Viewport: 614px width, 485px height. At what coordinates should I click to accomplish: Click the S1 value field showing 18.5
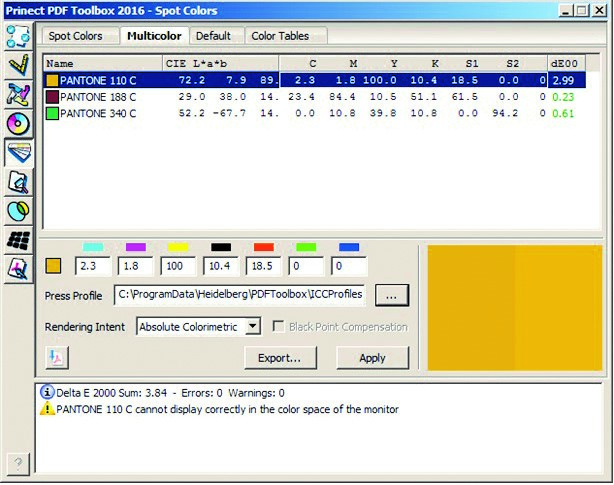[x=264, y=266]
